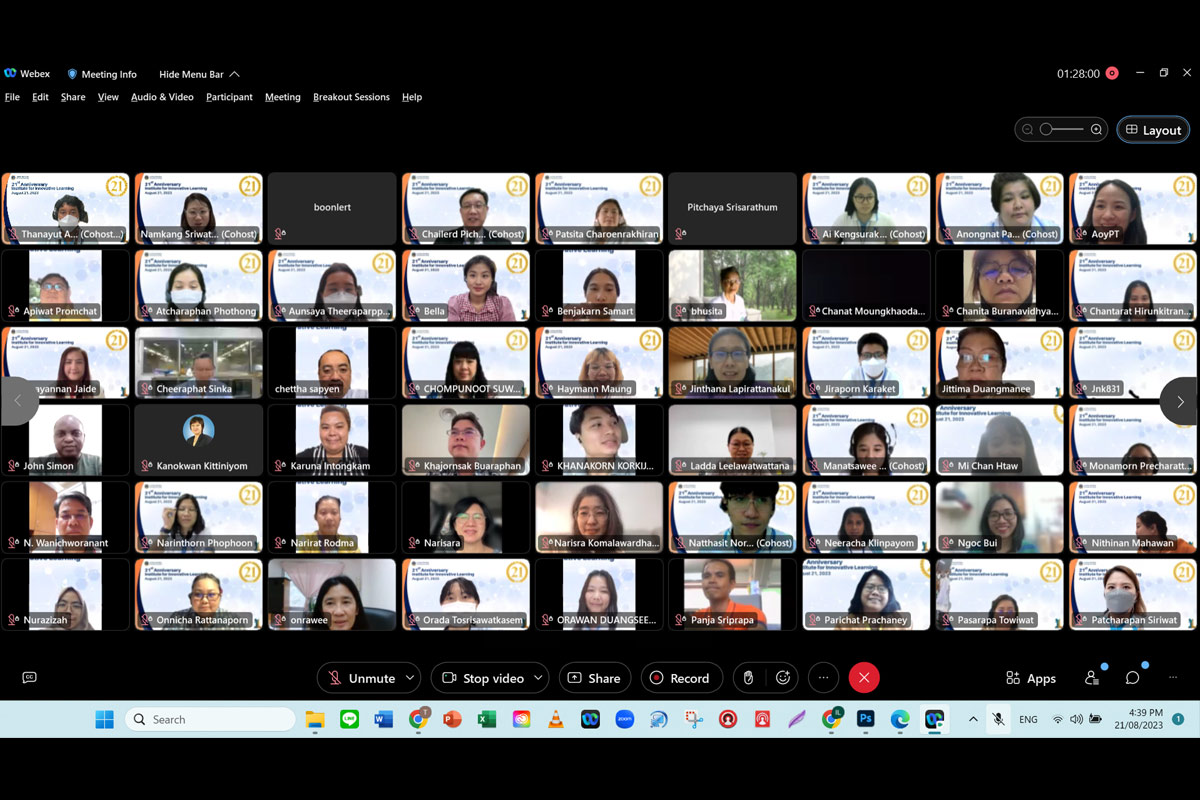Image resolution: width=1200 pixels, height=800 pixels.
Task: Stop your video camera
Action: tap(483, 678)
